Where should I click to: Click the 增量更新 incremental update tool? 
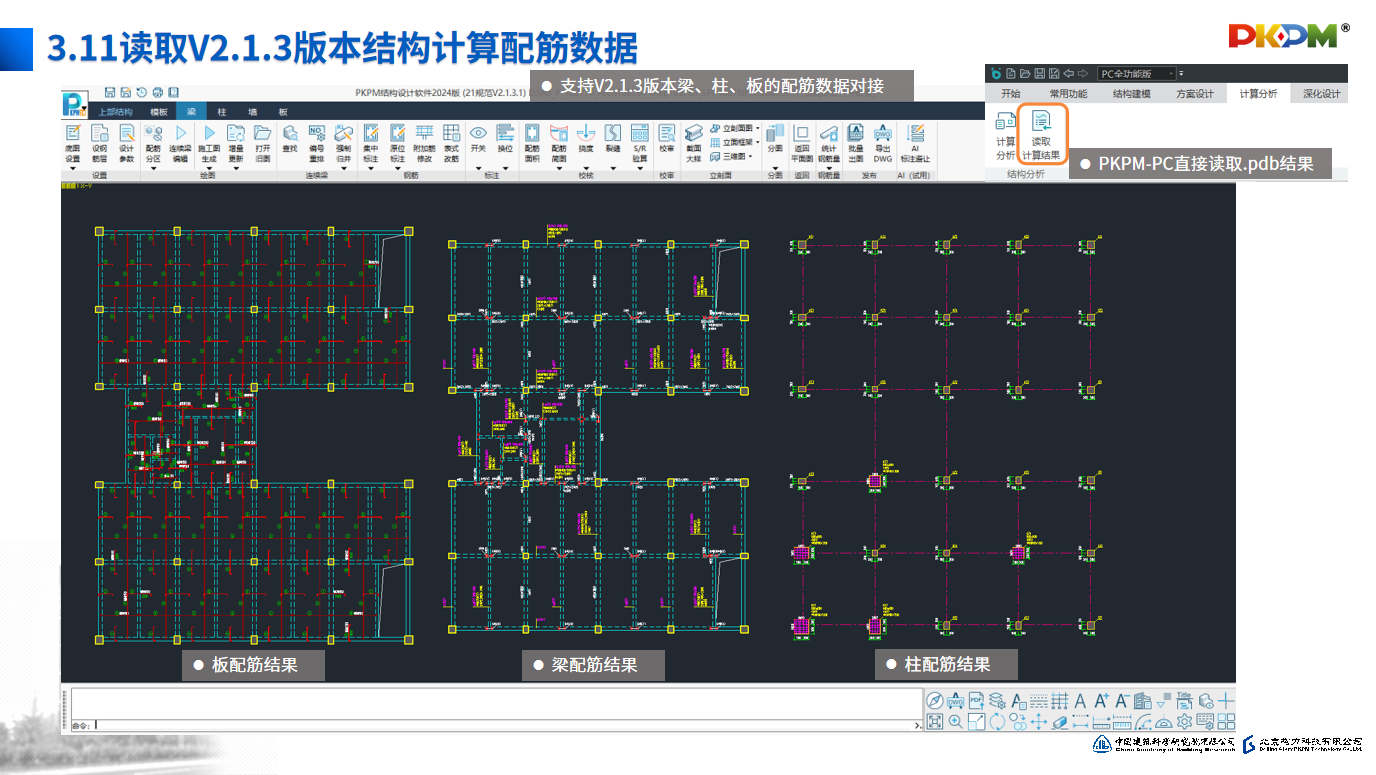click(236, 143)
